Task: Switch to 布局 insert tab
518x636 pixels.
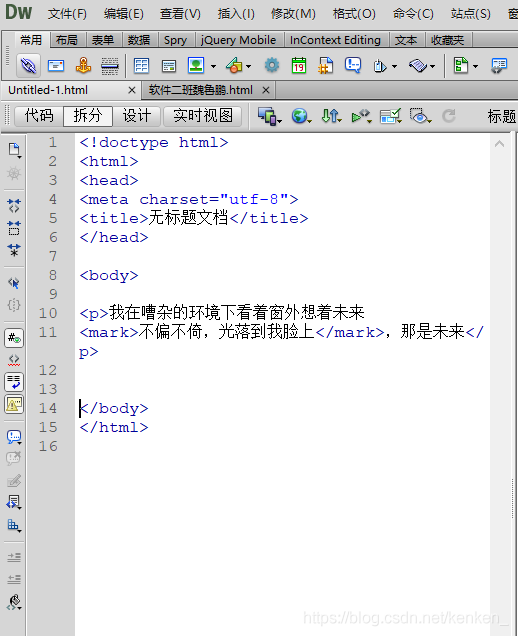Action: 67,40
